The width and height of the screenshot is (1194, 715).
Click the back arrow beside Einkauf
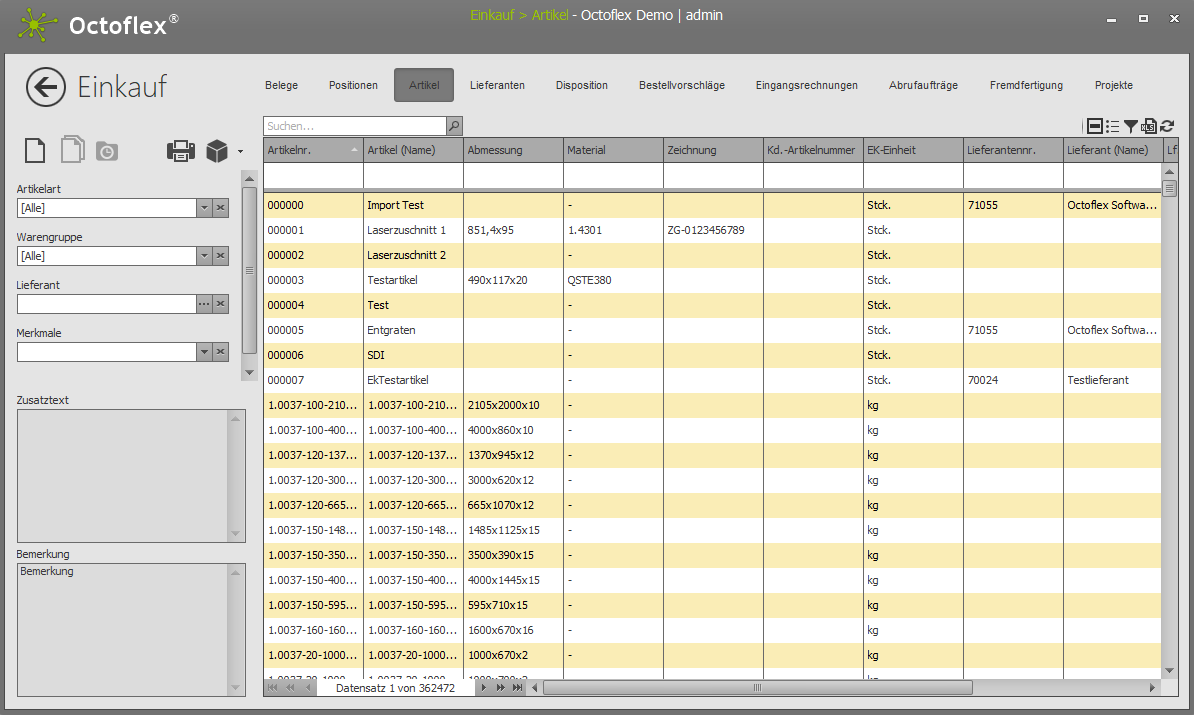point(46,88)
